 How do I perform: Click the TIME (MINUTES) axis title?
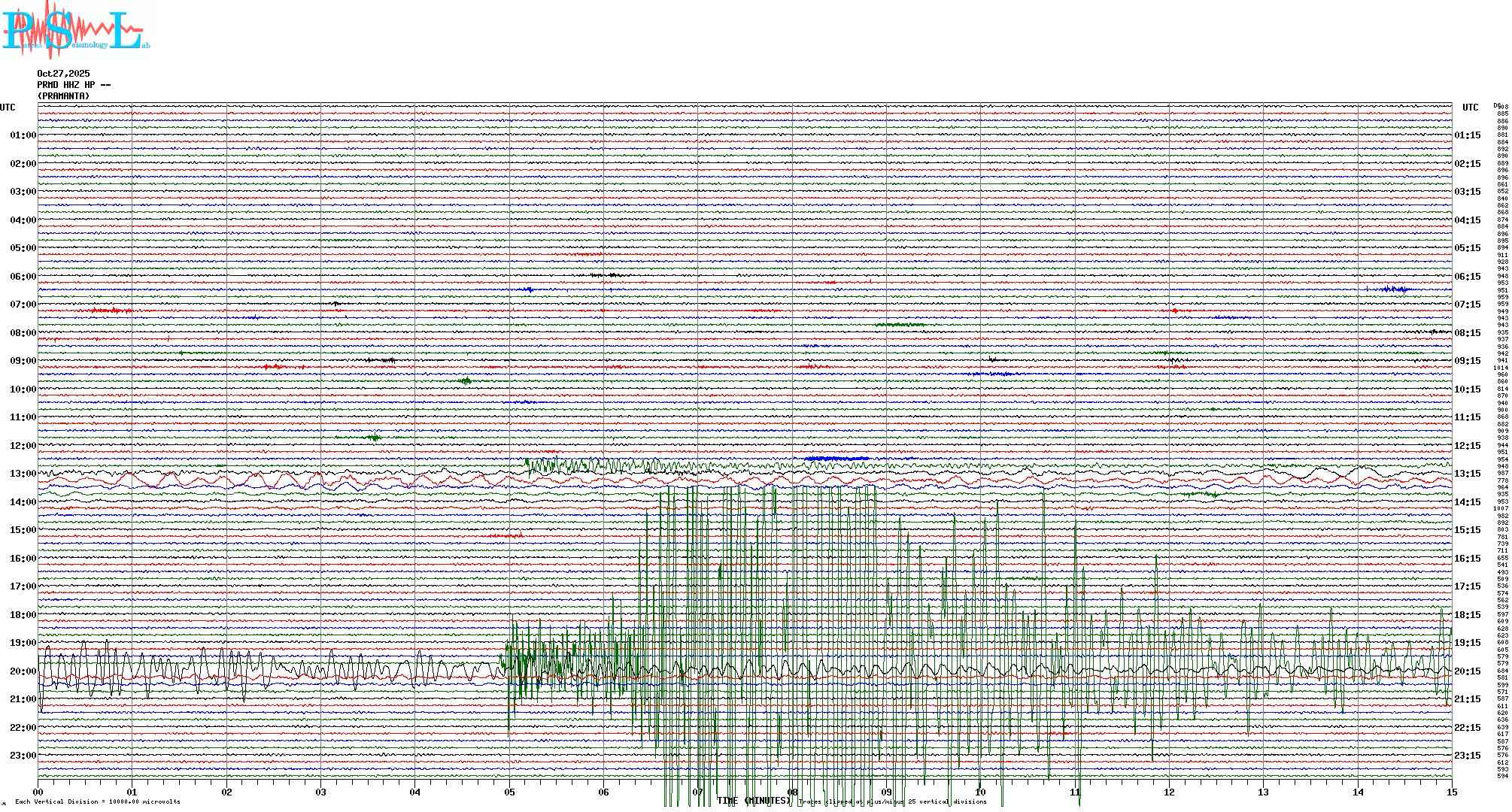tap(753, 801)
